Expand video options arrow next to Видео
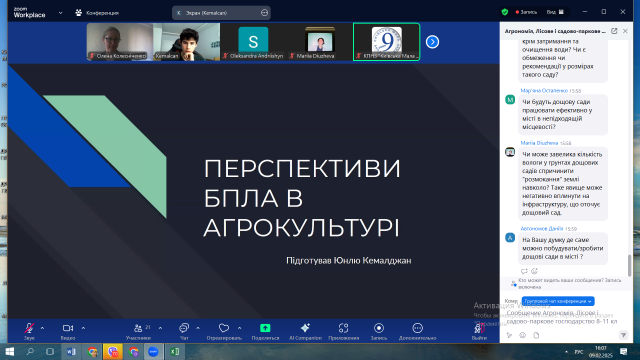The image size is (640, 360). click(x=83, y=328)
